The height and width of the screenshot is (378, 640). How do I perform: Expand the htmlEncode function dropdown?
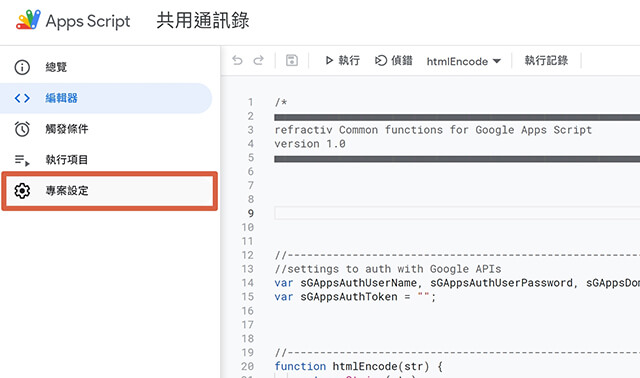tap(464, 61)
